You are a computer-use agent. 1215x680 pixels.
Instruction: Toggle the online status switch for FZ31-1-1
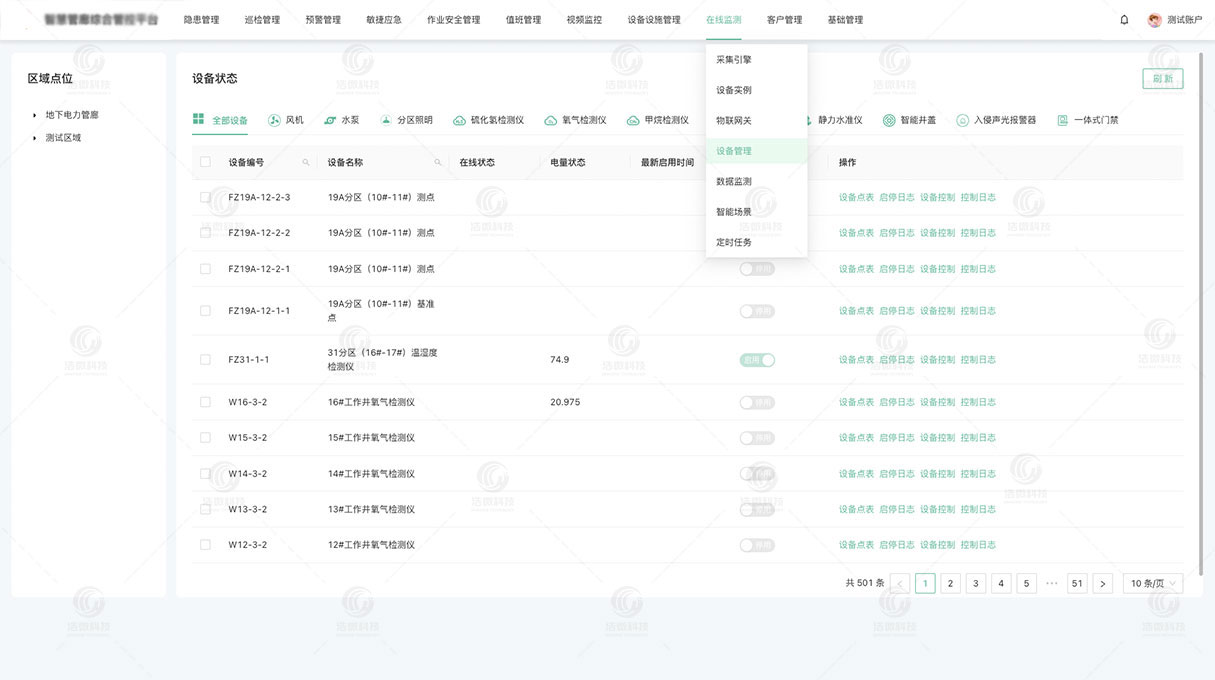[x=757, y=359]
